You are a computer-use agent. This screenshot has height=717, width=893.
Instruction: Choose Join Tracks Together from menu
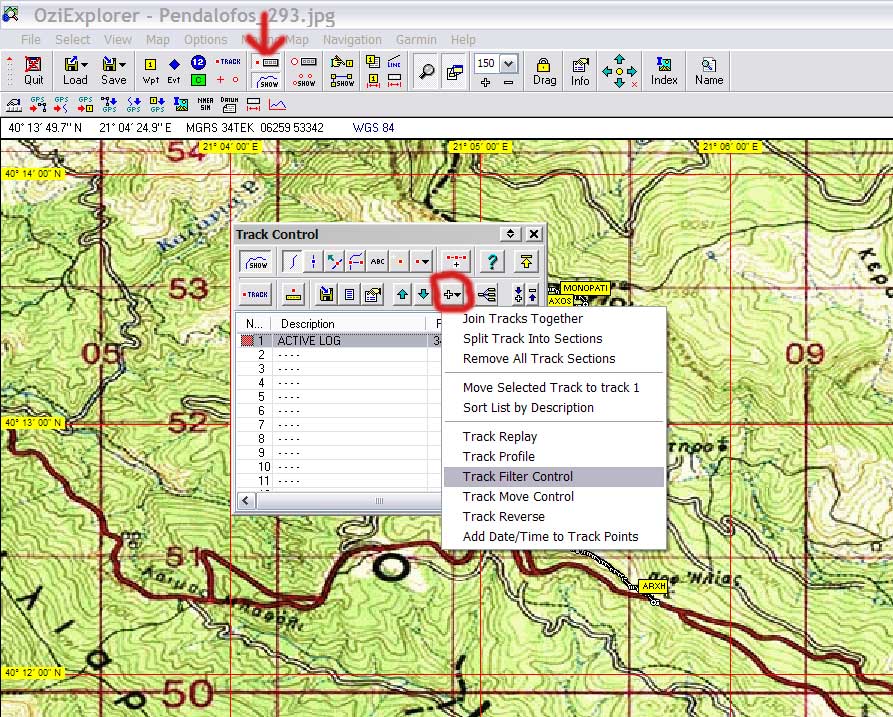[523, 319]
